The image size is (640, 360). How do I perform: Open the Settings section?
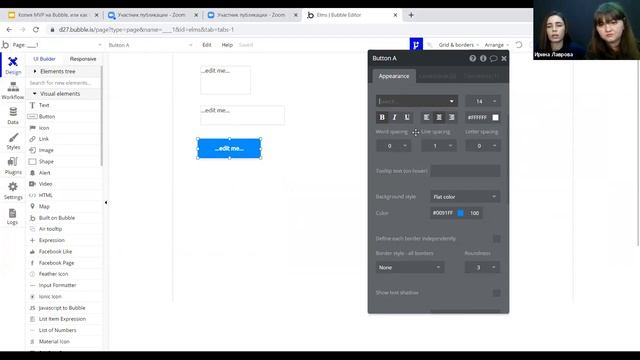(13, 191)
